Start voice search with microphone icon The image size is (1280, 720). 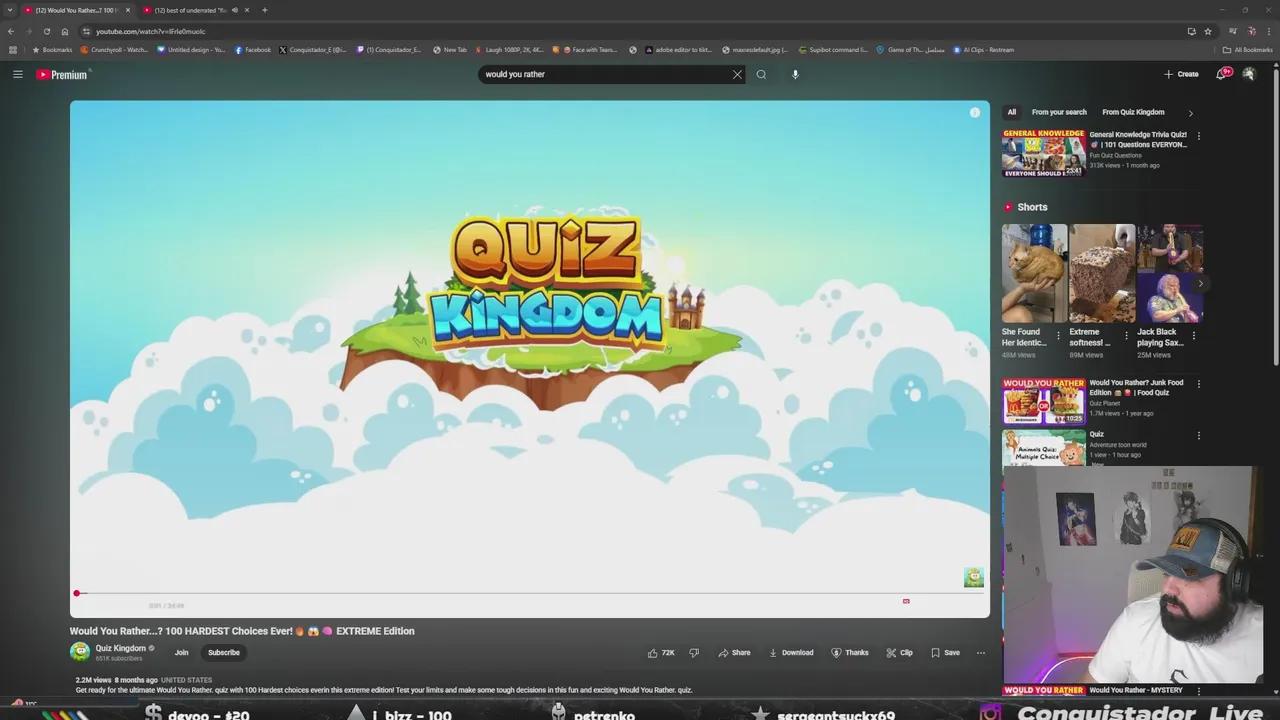coord(795,74)
